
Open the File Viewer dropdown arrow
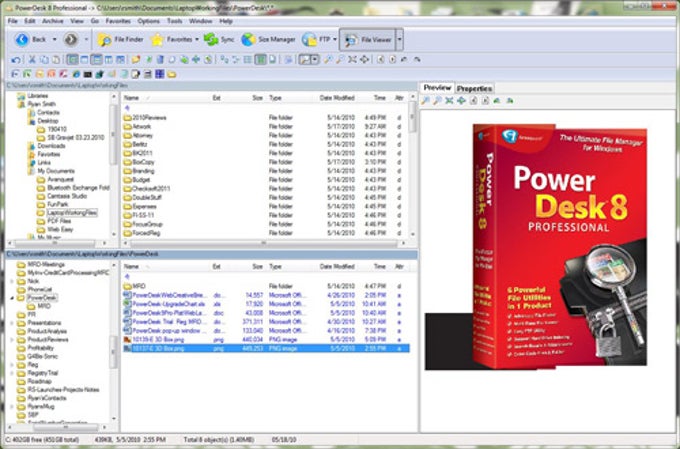399,40
